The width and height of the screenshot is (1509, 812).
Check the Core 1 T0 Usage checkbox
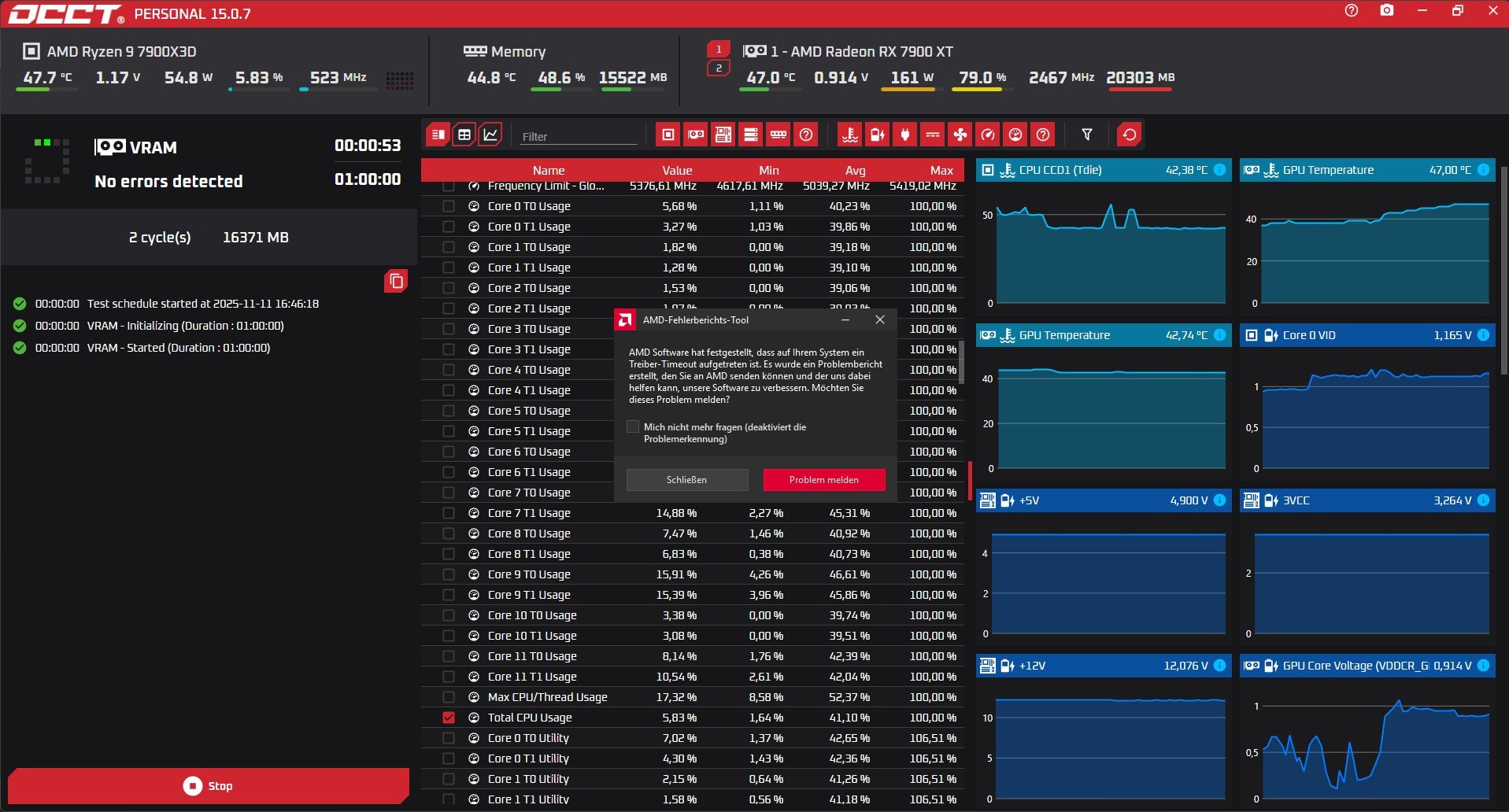[x=449, y=247]
